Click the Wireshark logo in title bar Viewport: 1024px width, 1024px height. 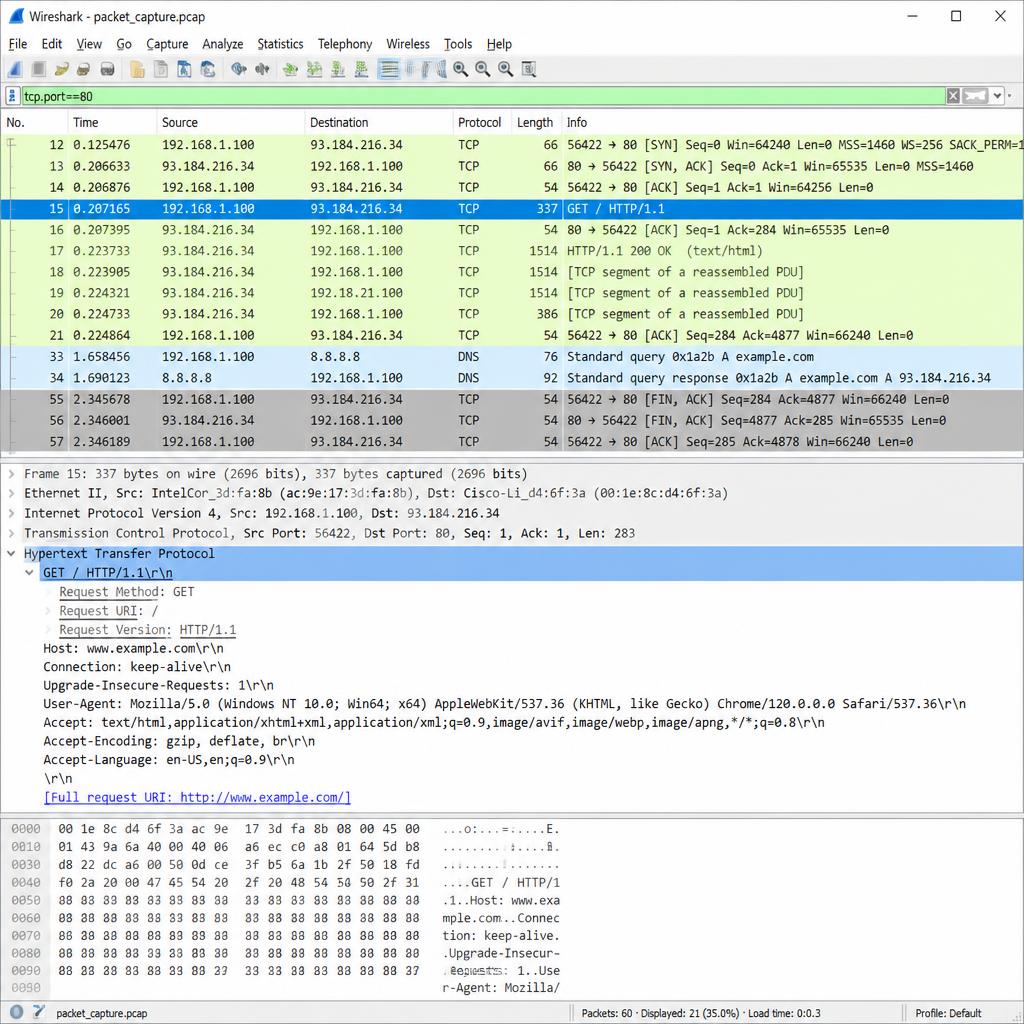pyautogui.click(x=16, y=16)
